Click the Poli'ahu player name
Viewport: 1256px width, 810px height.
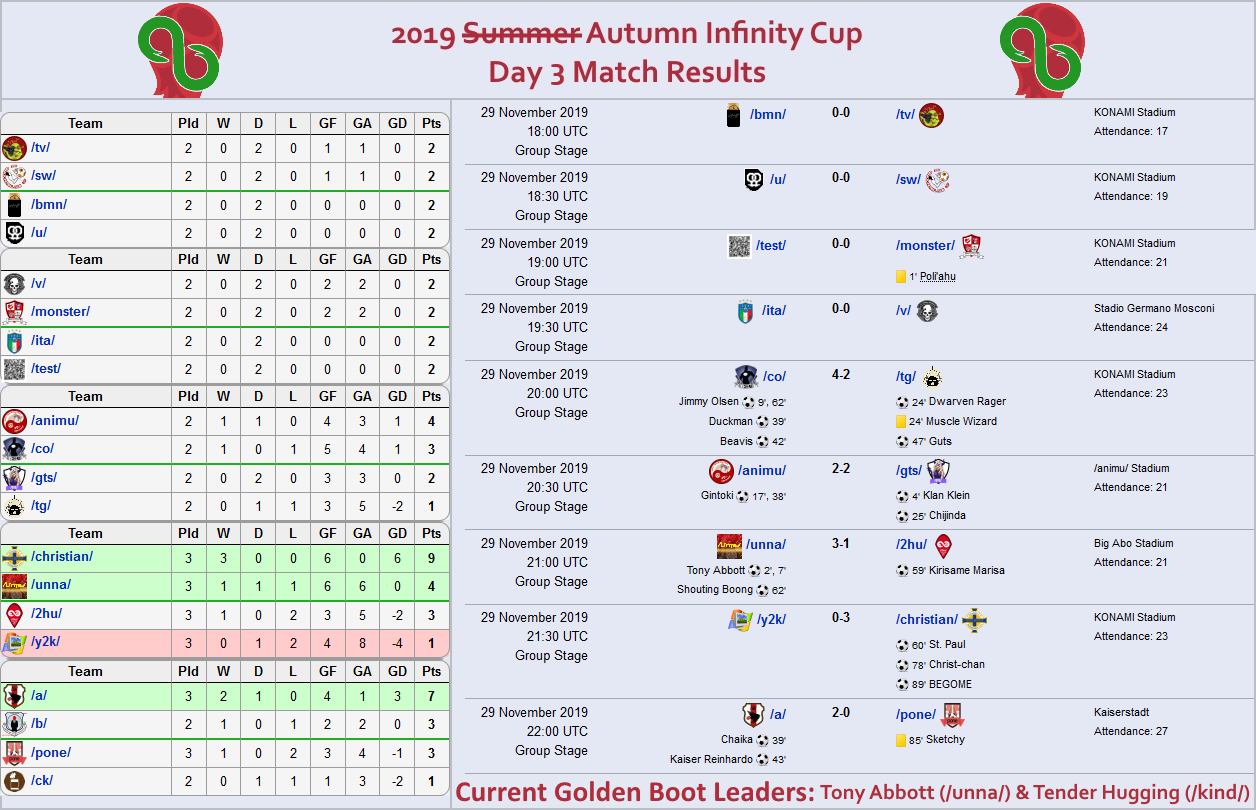tap(937, 276)
